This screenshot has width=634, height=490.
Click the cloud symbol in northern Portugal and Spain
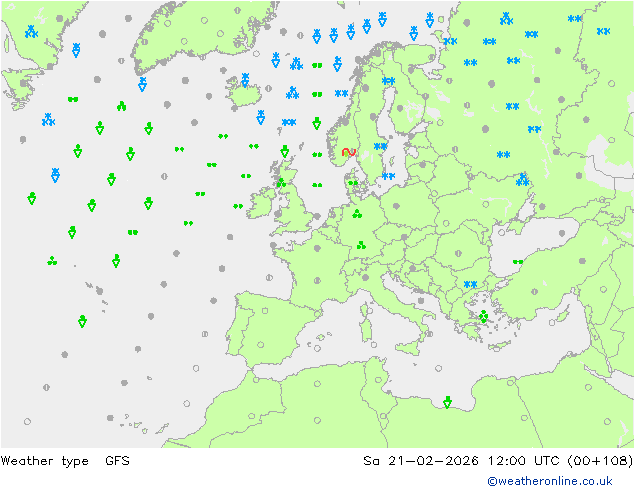[265, 311]
